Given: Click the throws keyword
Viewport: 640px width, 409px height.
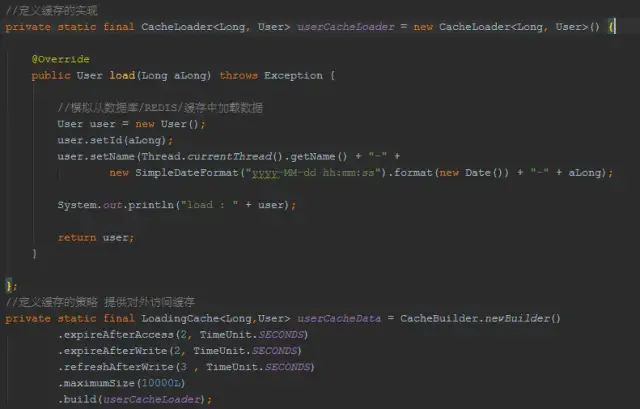Looking at the screenshot, I should (x=238, y=76).
